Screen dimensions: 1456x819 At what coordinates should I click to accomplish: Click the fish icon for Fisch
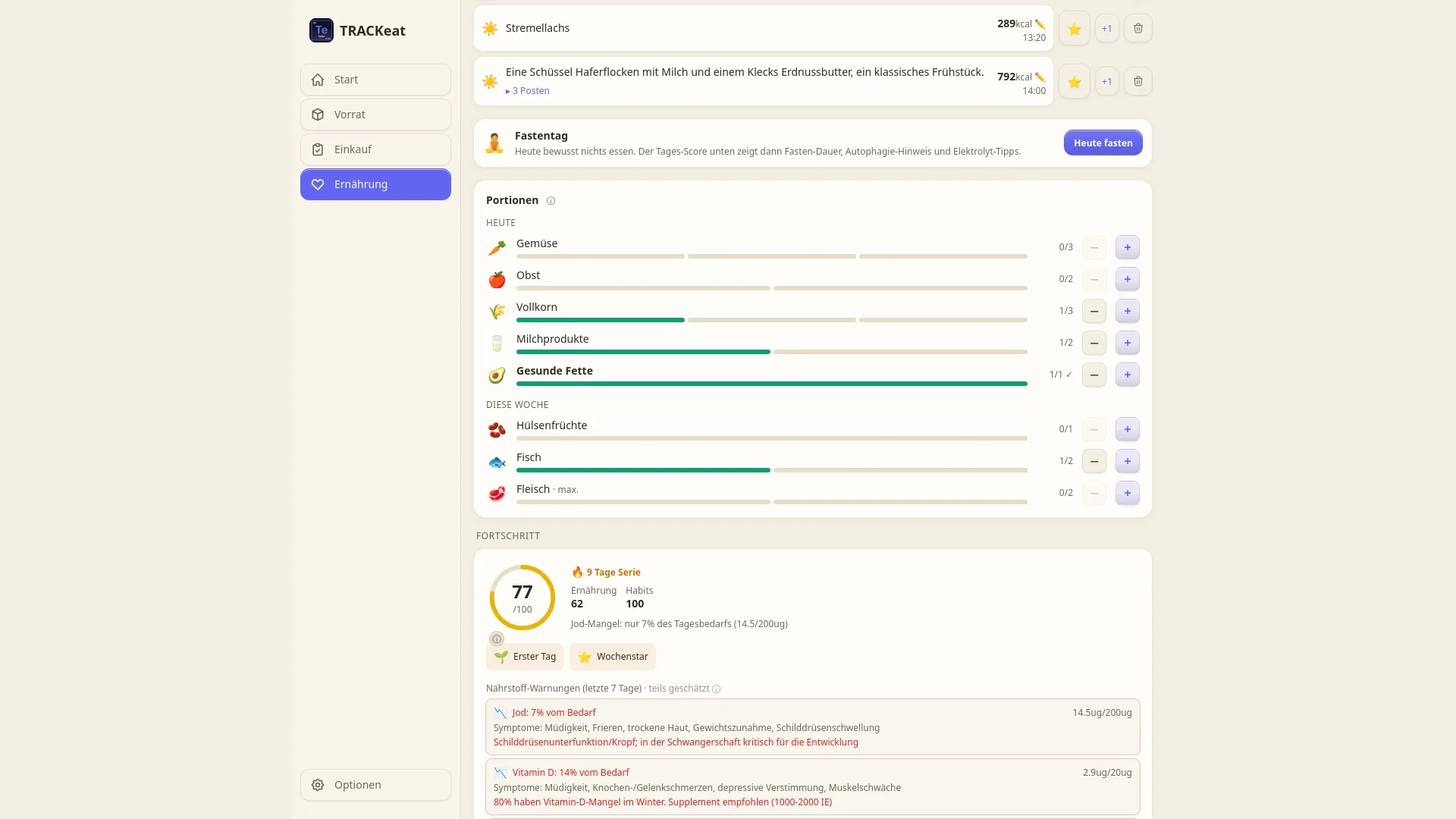[x=497, y=462]
